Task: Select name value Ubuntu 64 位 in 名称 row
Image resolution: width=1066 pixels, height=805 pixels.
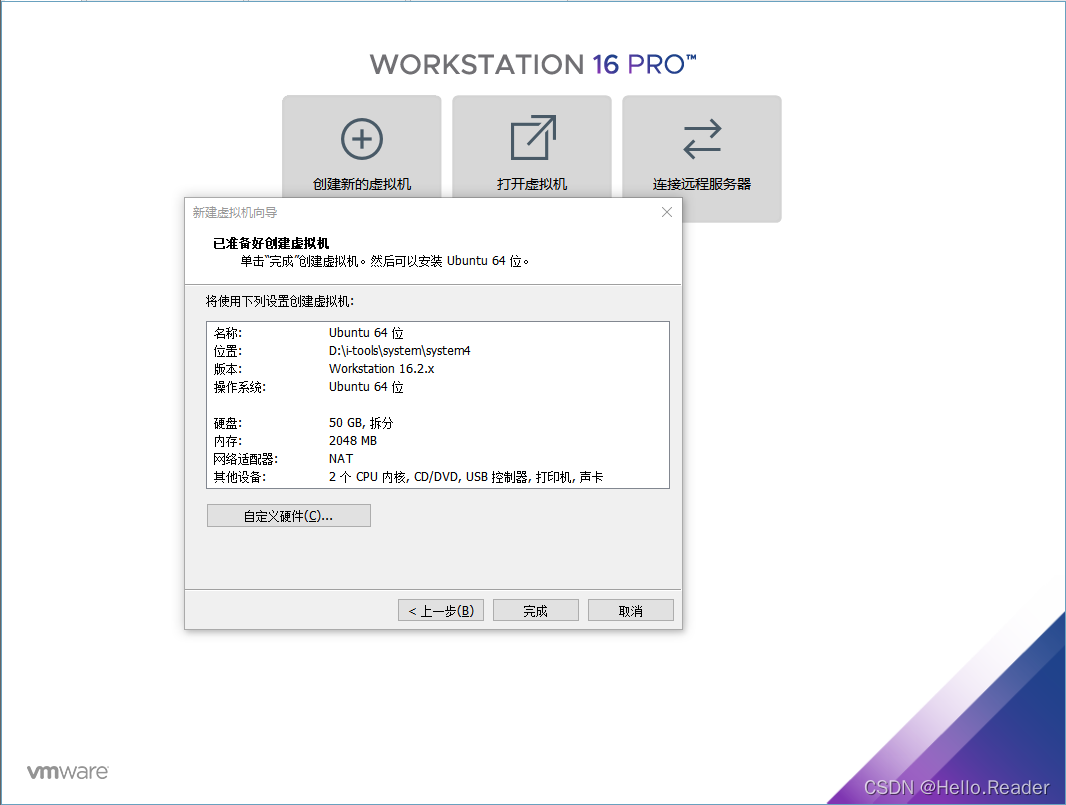Action: [366, 332]
